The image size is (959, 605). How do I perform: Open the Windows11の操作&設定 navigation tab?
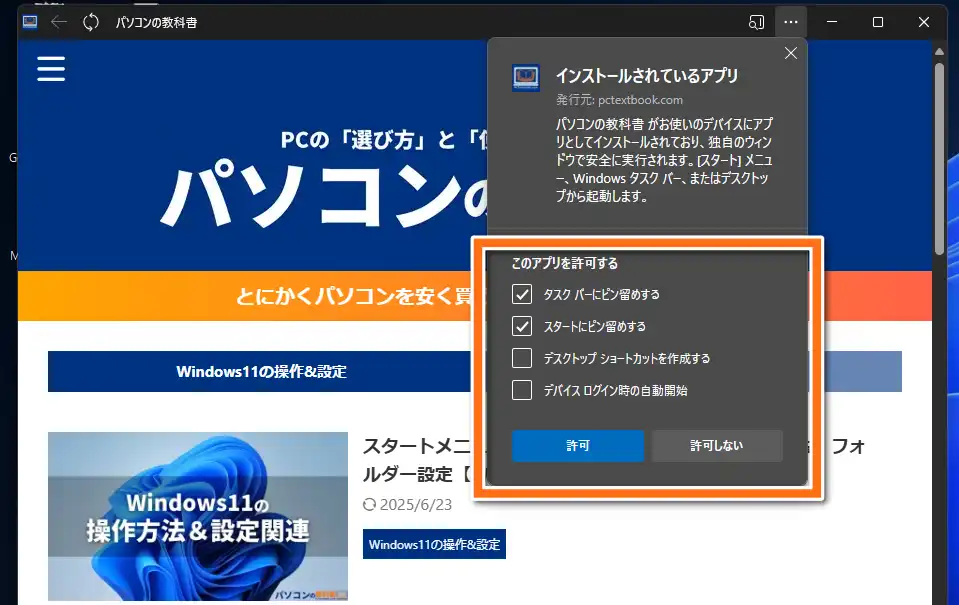click(x=261, y=371)
